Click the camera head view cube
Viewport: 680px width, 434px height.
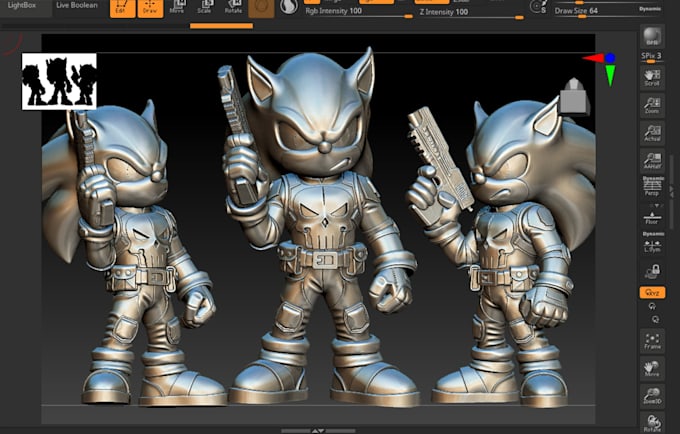point(574,96)
